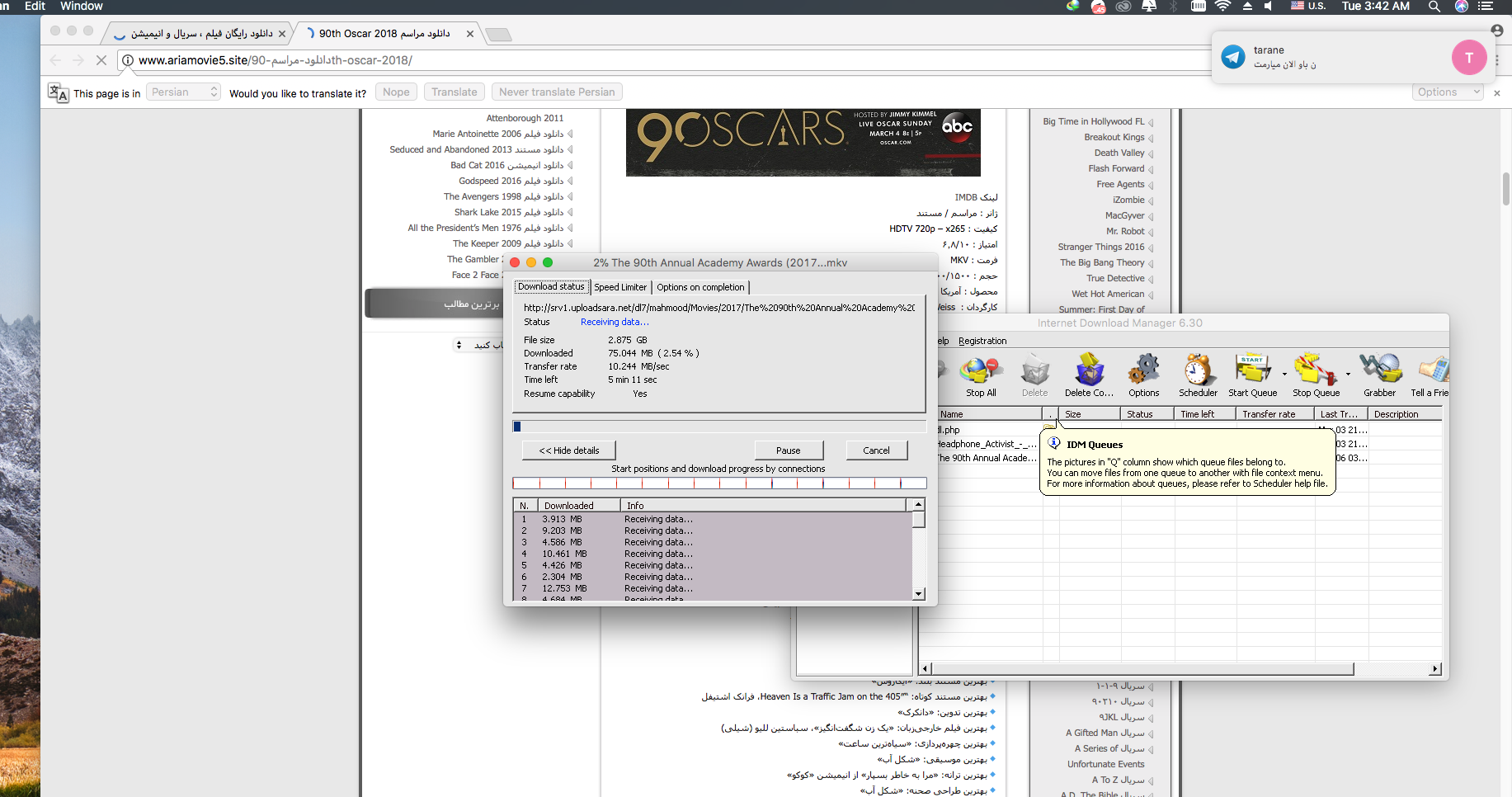The width and height of the screenshot is (1512, 797).
Task: Open The Big Bang Theory link
Action: pos(1102,262)
